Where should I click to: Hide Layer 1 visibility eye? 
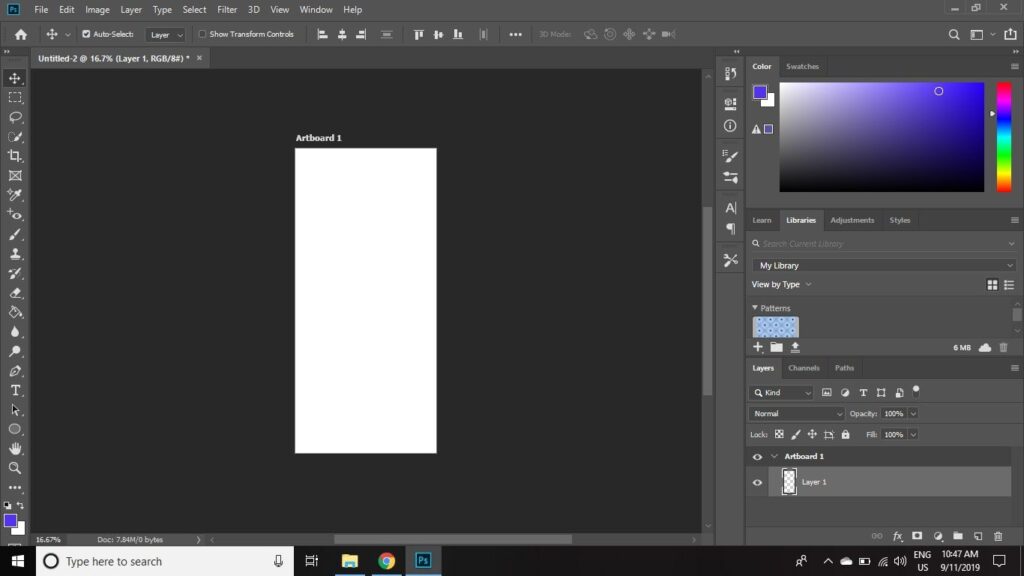pyautogui.click(x=758, y=483)
